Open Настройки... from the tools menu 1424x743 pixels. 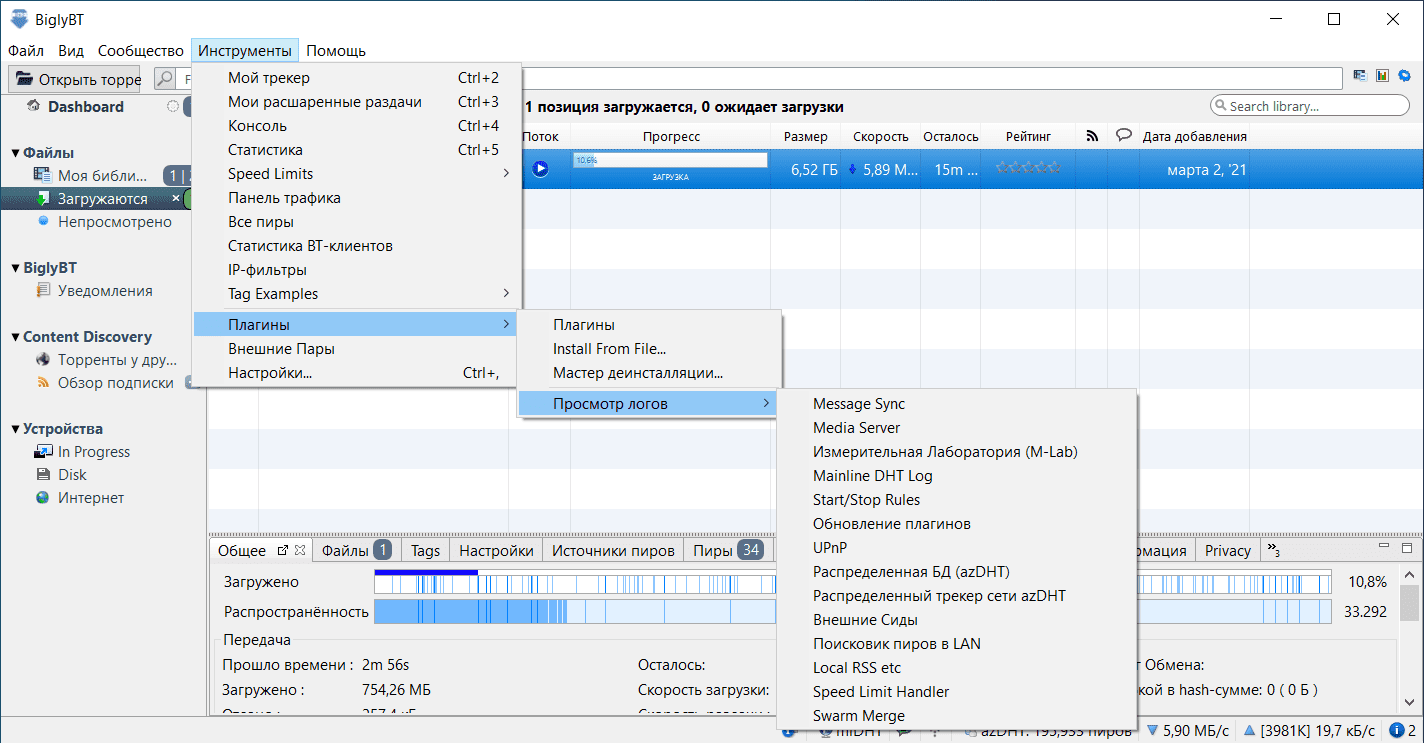point(357,373)
